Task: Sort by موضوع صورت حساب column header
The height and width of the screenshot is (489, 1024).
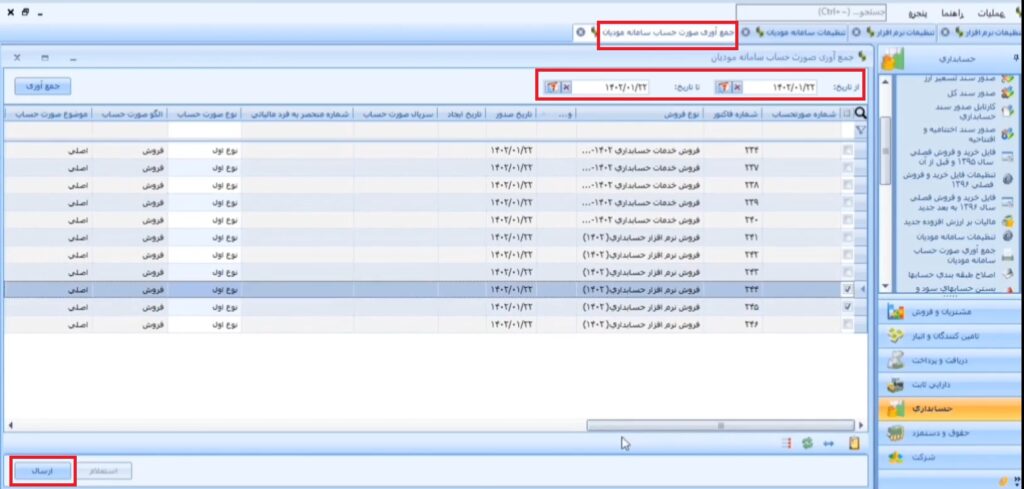Action: [48, 114]
